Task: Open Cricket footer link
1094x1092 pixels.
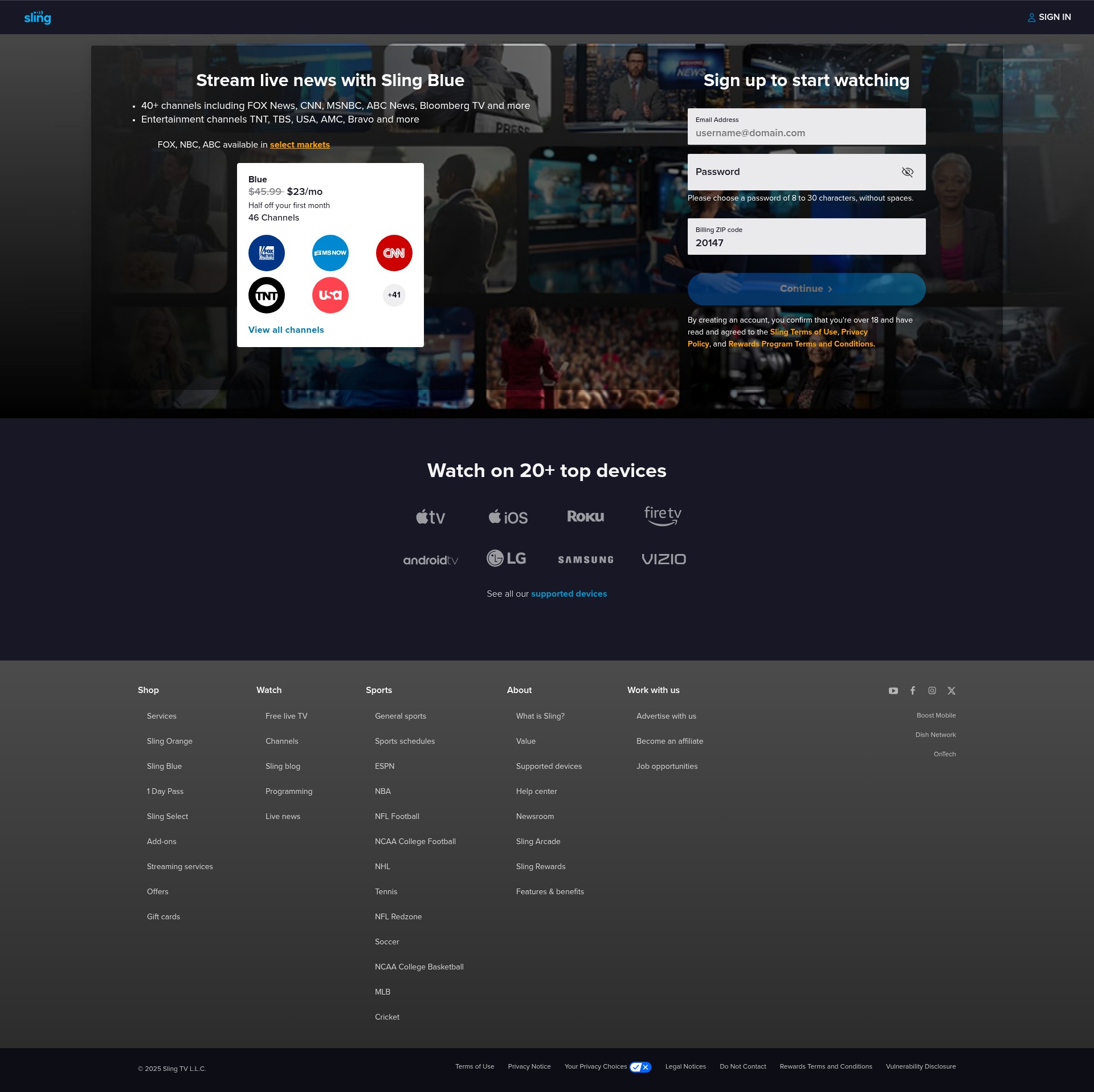Action: (x=387, y=1017)
